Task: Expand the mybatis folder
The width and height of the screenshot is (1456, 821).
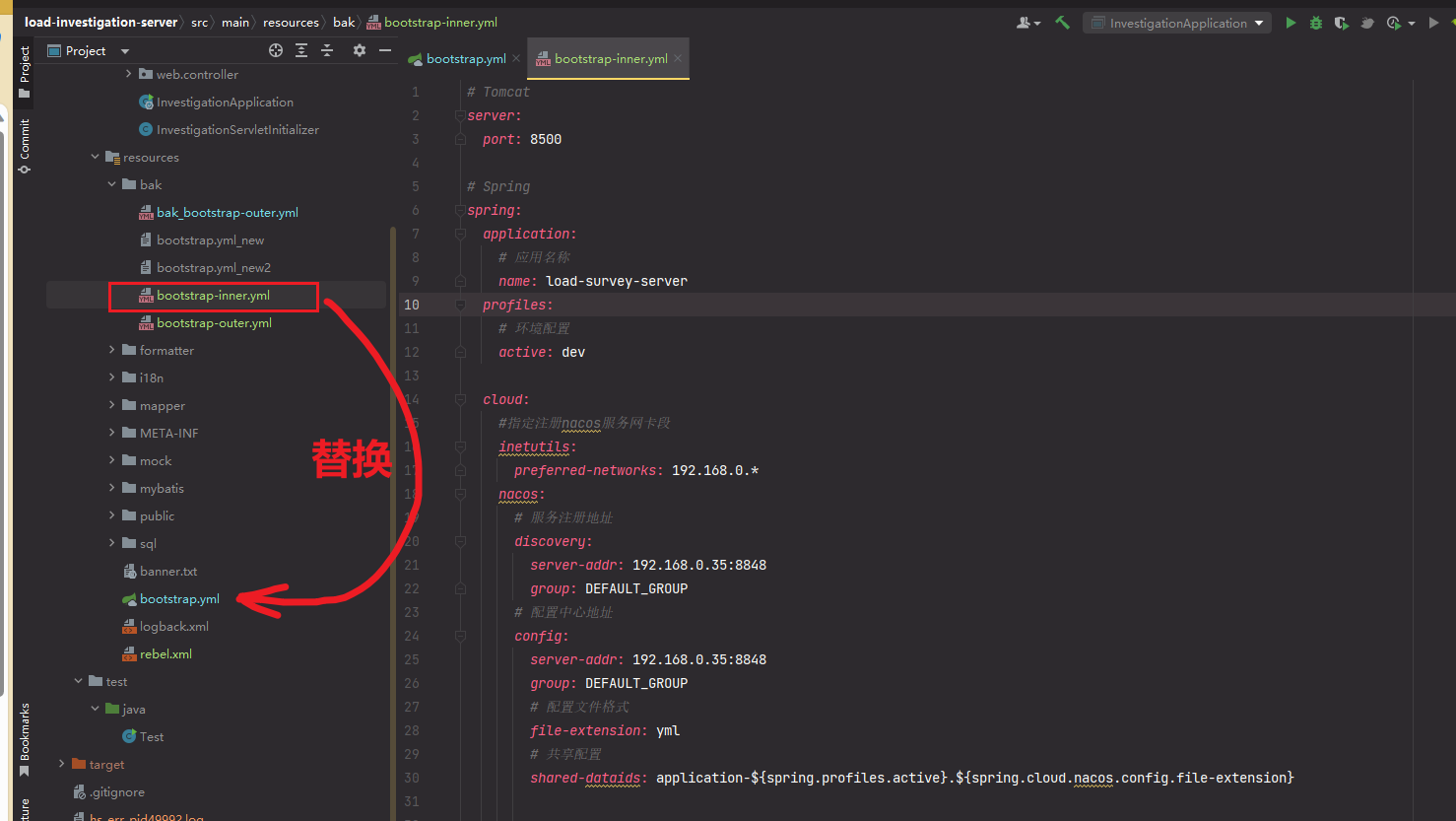Action: click(x=111, y=488)
